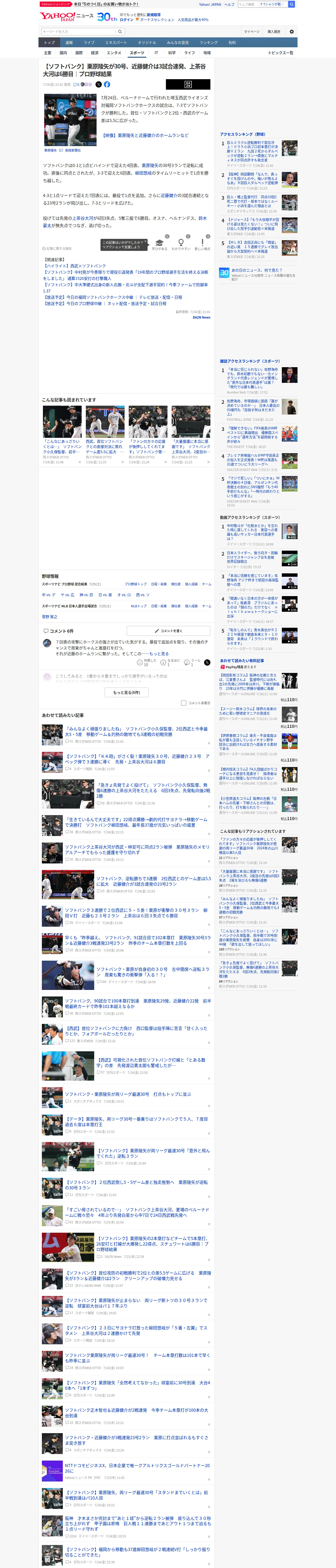Image resolution: width=336 pixels, height=1568 pixels.
Task: Toggle the コメント非表示 checkbox
Action: coord(183,703)
